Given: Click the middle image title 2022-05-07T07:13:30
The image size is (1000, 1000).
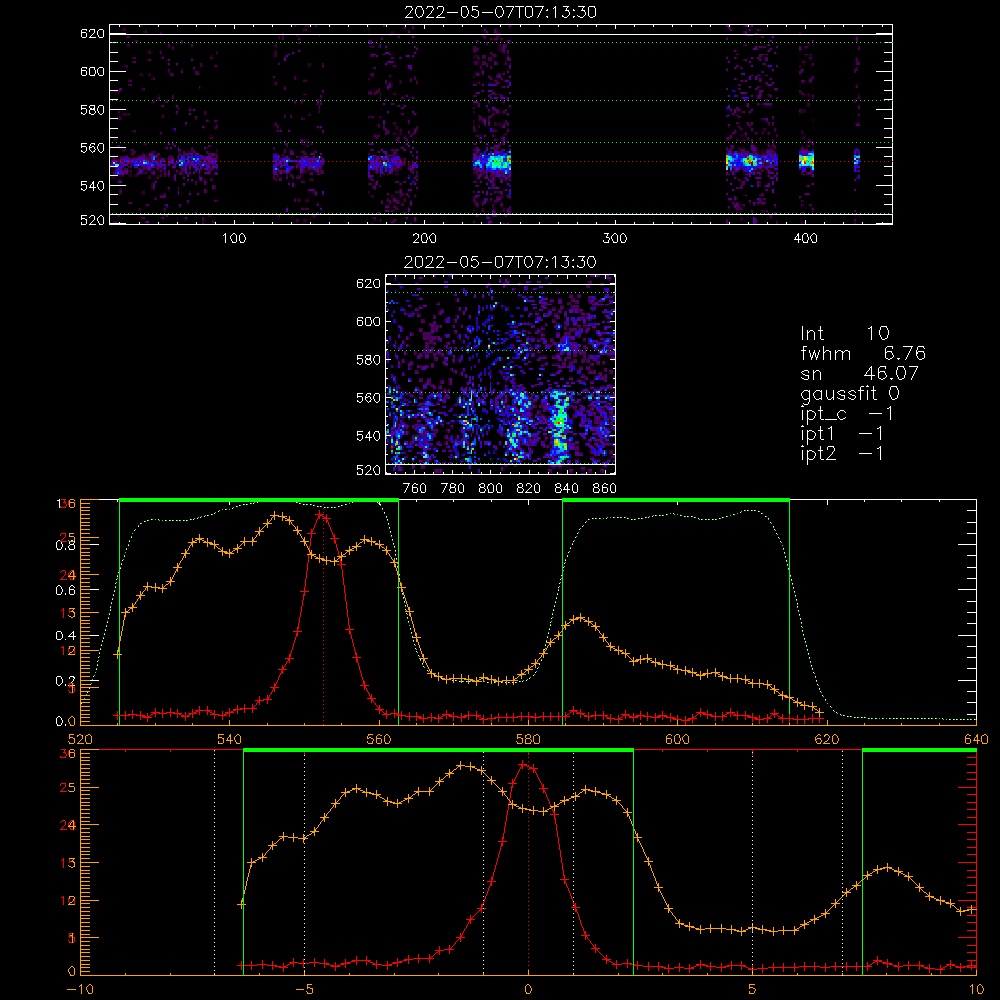Looking at the screenshot, I should click(500, 262).
